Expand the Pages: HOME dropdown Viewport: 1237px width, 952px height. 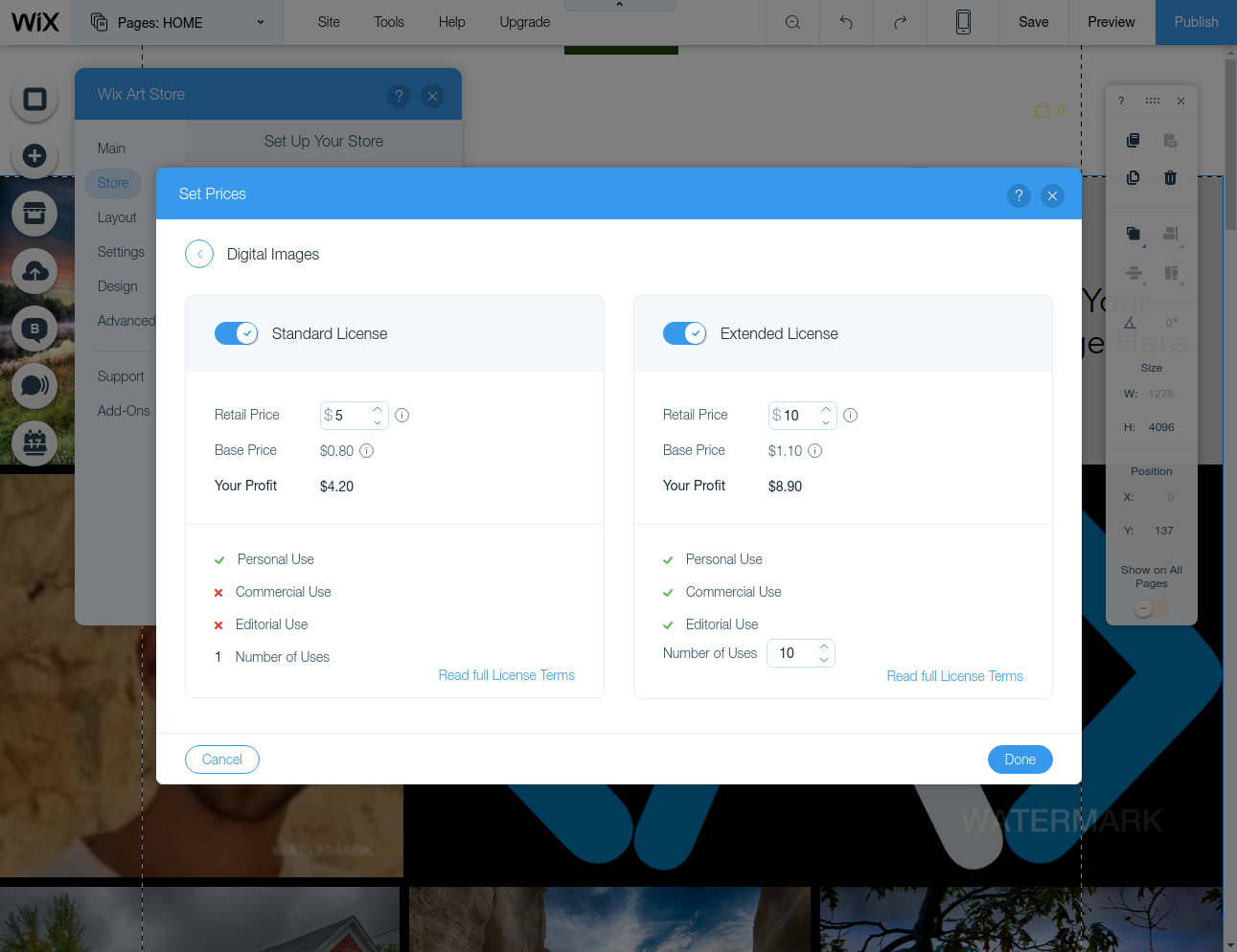click(179, 22)
